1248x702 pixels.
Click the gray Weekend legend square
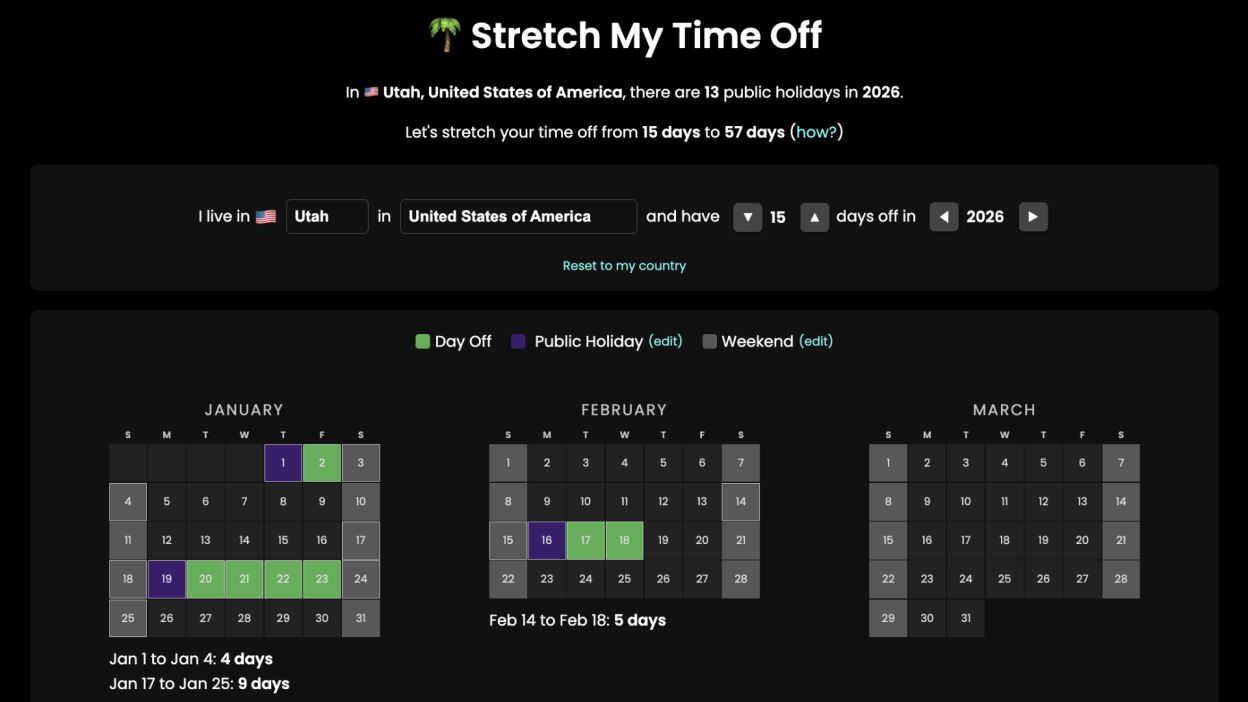point(710,341)
